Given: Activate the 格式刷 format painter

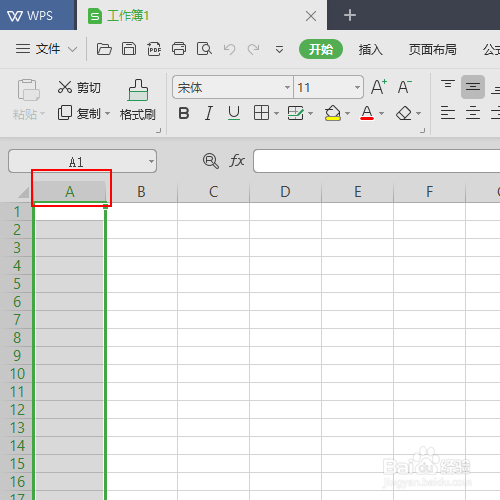Looking at the screenshot, I should [x=138, y=100].
